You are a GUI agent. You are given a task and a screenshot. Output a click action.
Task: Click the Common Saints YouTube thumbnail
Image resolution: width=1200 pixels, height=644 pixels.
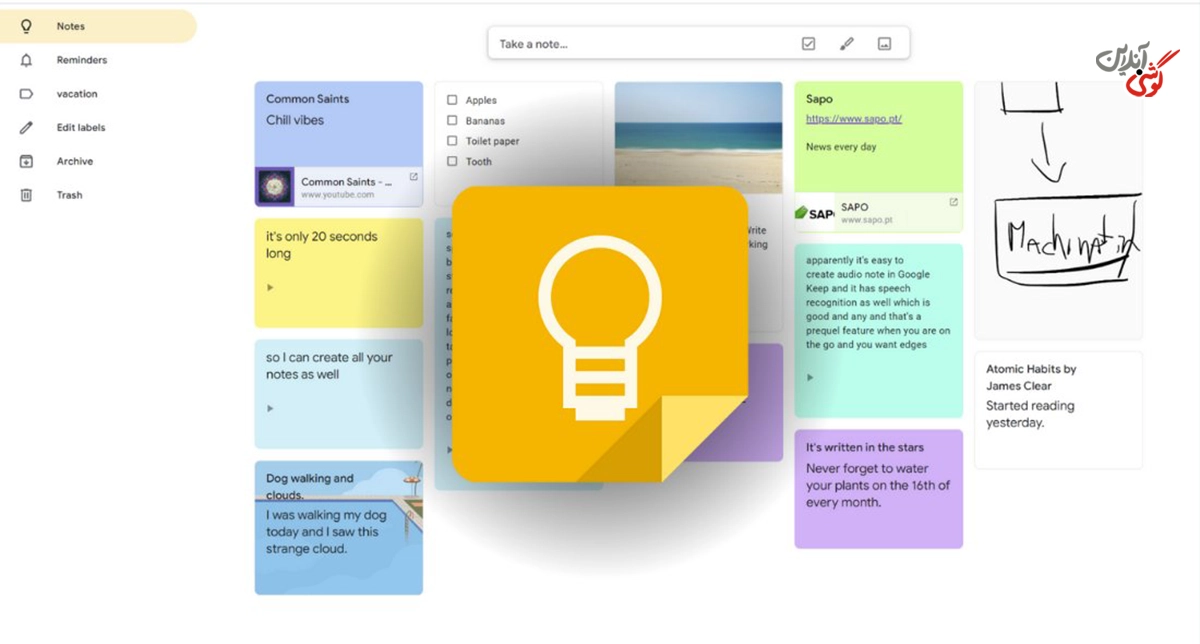(x=274, y=187)
